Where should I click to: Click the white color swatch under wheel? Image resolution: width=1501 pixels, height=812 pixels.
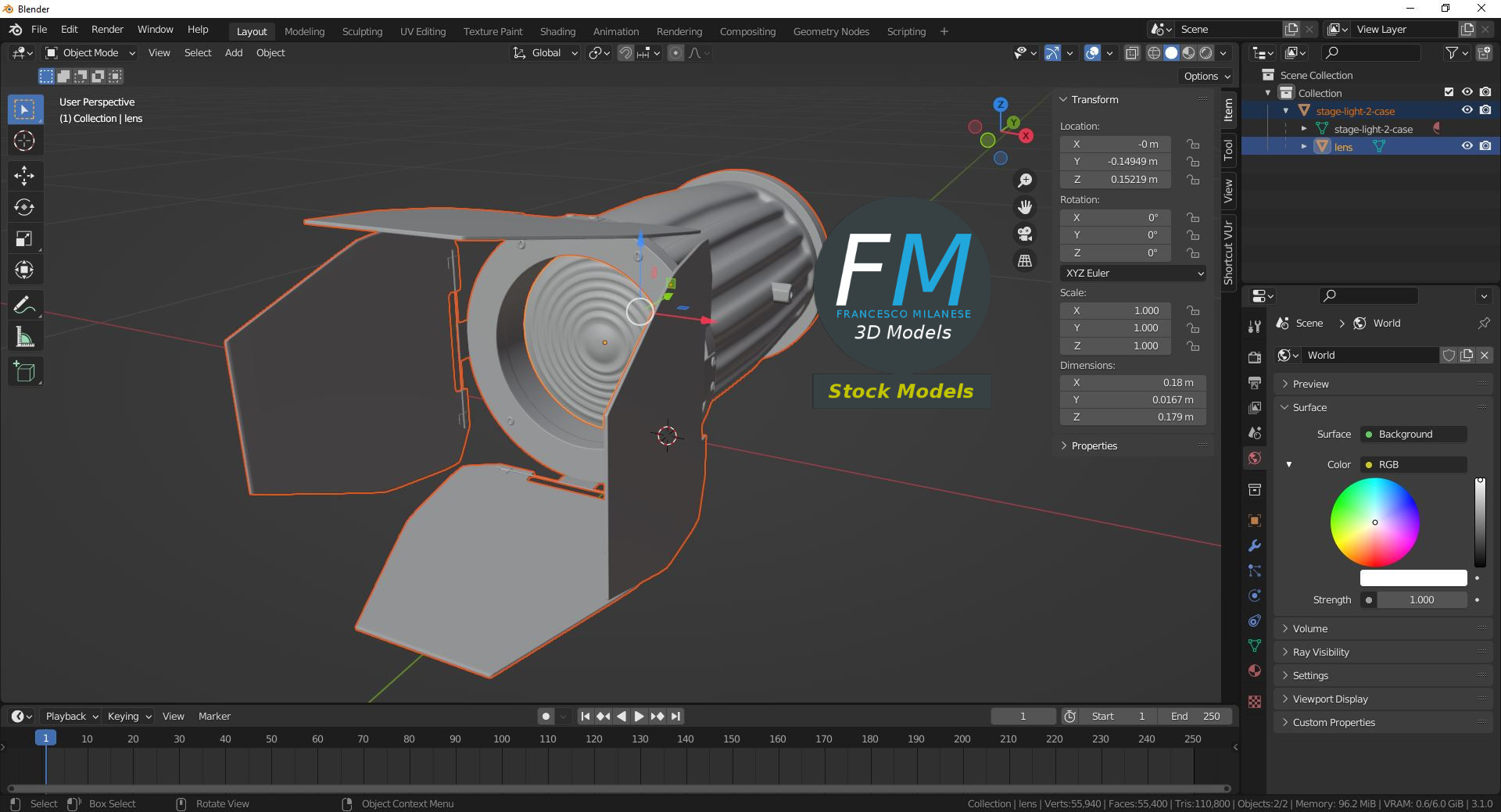click(x=1413, y=578)
